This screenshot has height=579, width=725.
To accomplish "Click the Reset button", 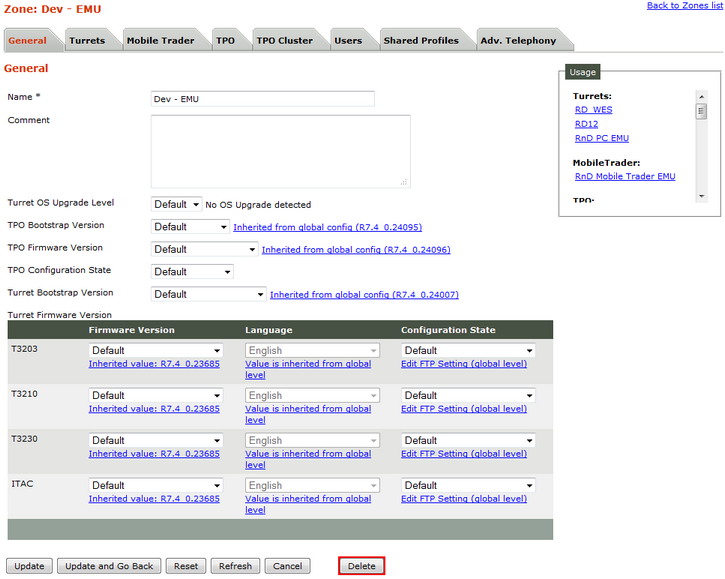I will coord(186,566).
